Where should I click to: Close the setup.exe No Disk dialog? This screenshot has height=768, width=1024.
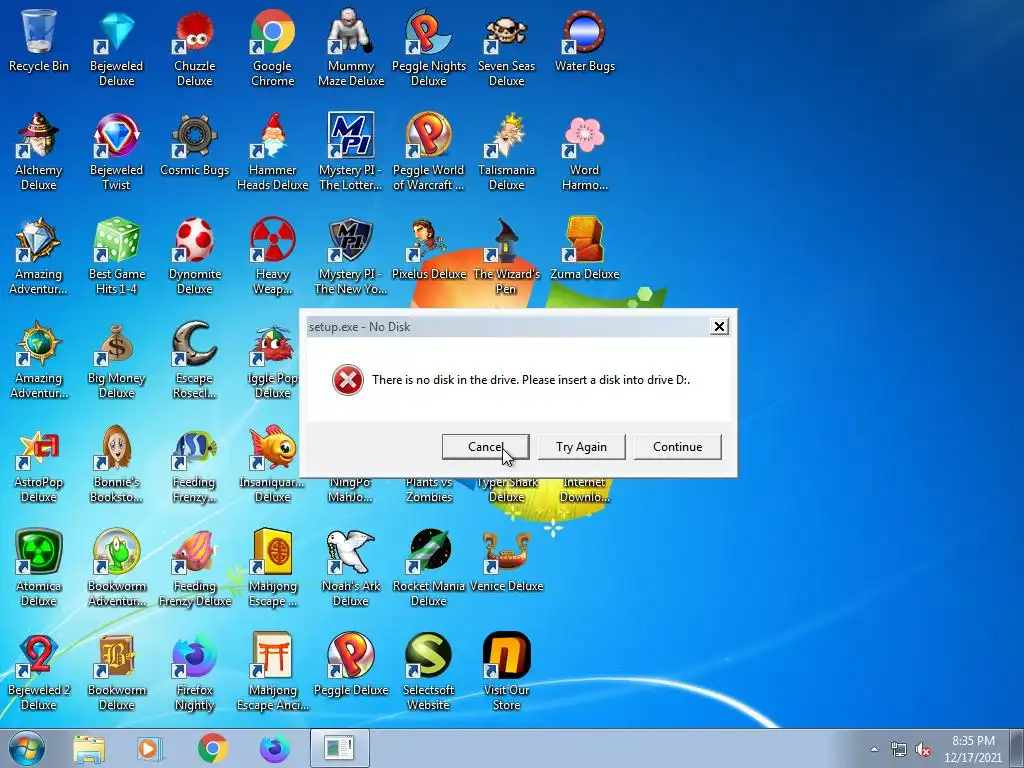pyautogui.click(x=719, y=327)
